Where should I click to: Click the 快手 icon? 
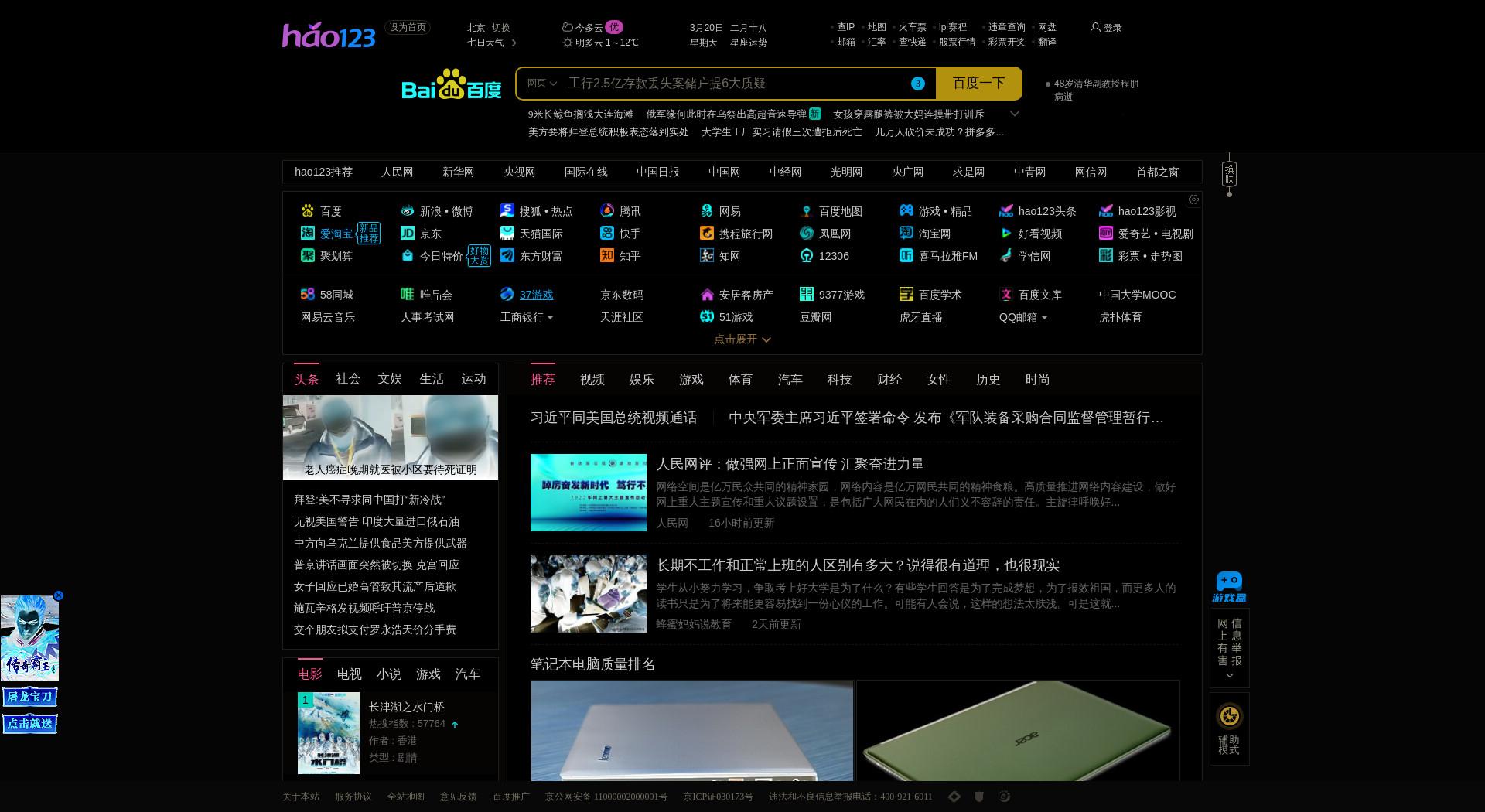[x=607, y=233]
